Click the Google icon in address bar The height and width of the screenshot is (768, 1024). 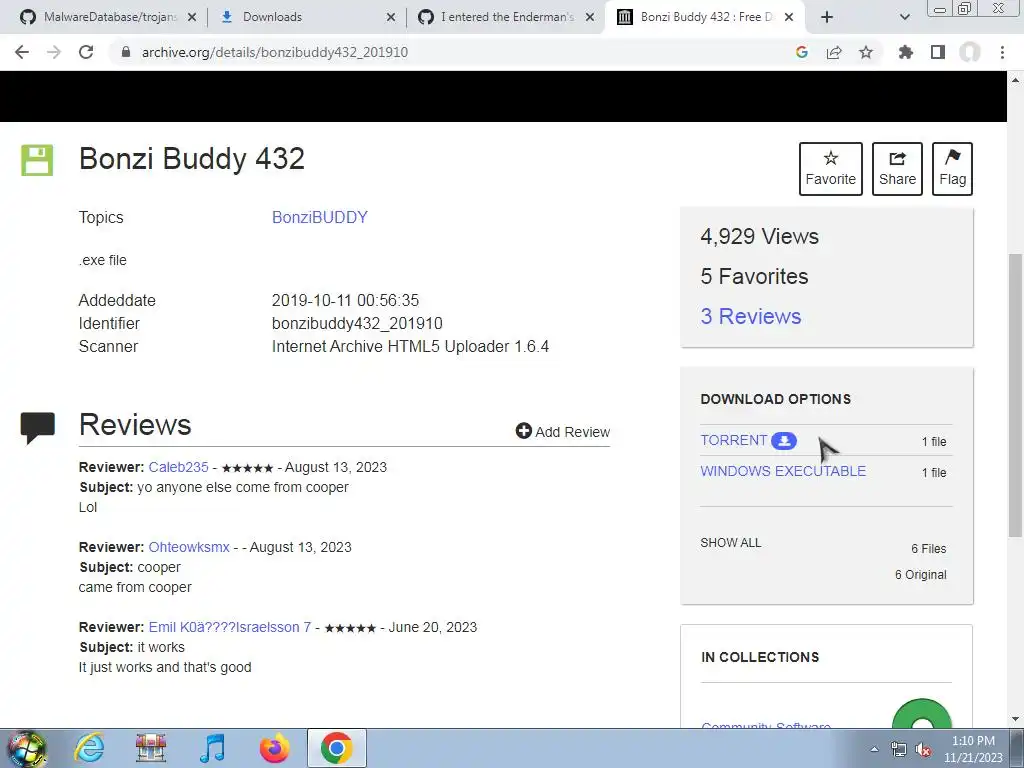[x=802, y=52]
